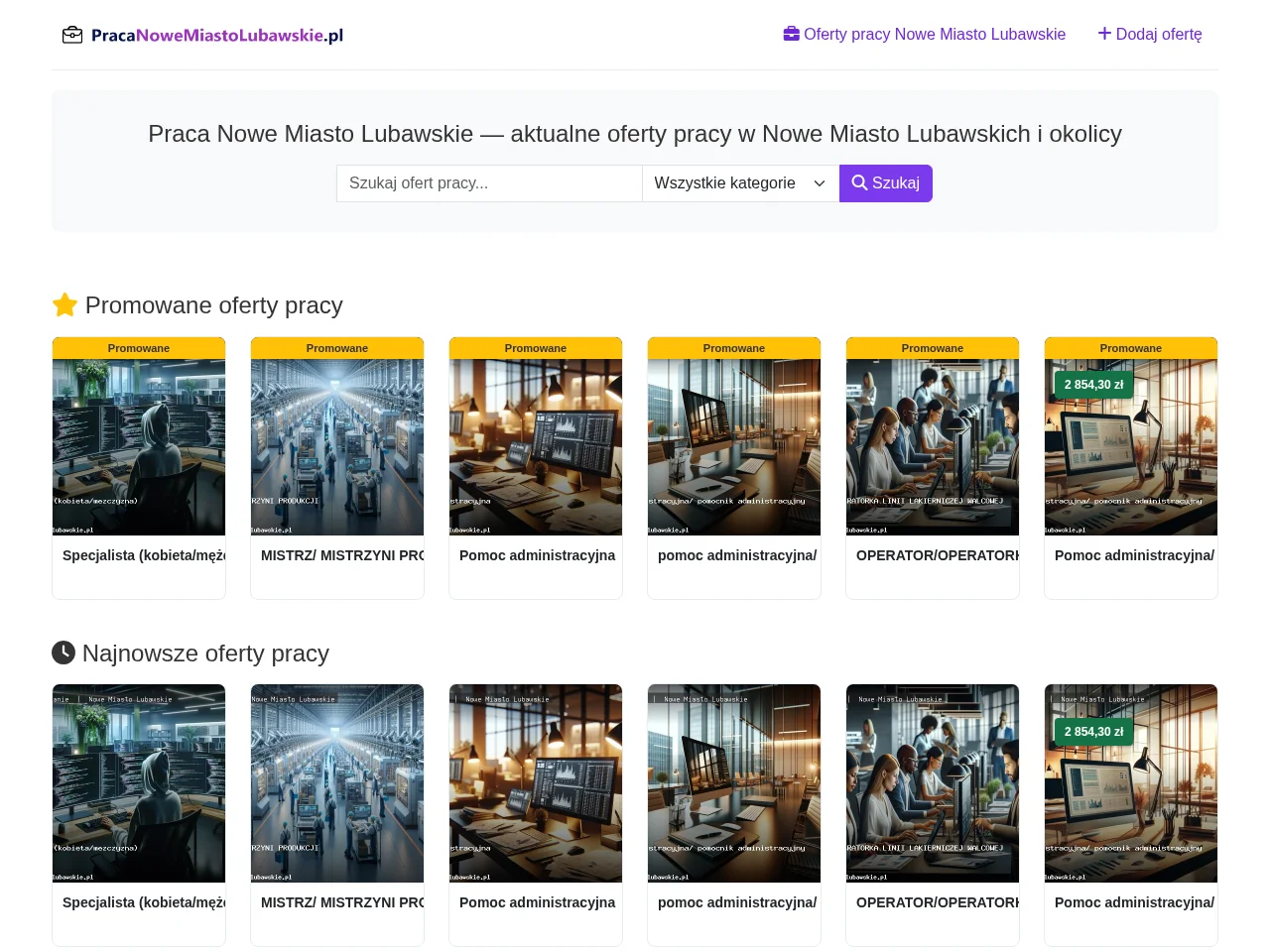This screenshot has height=952, width=1270.
Task: Open newest OPERATOR/OPERATORKA title link
Action: click(938, 902)
